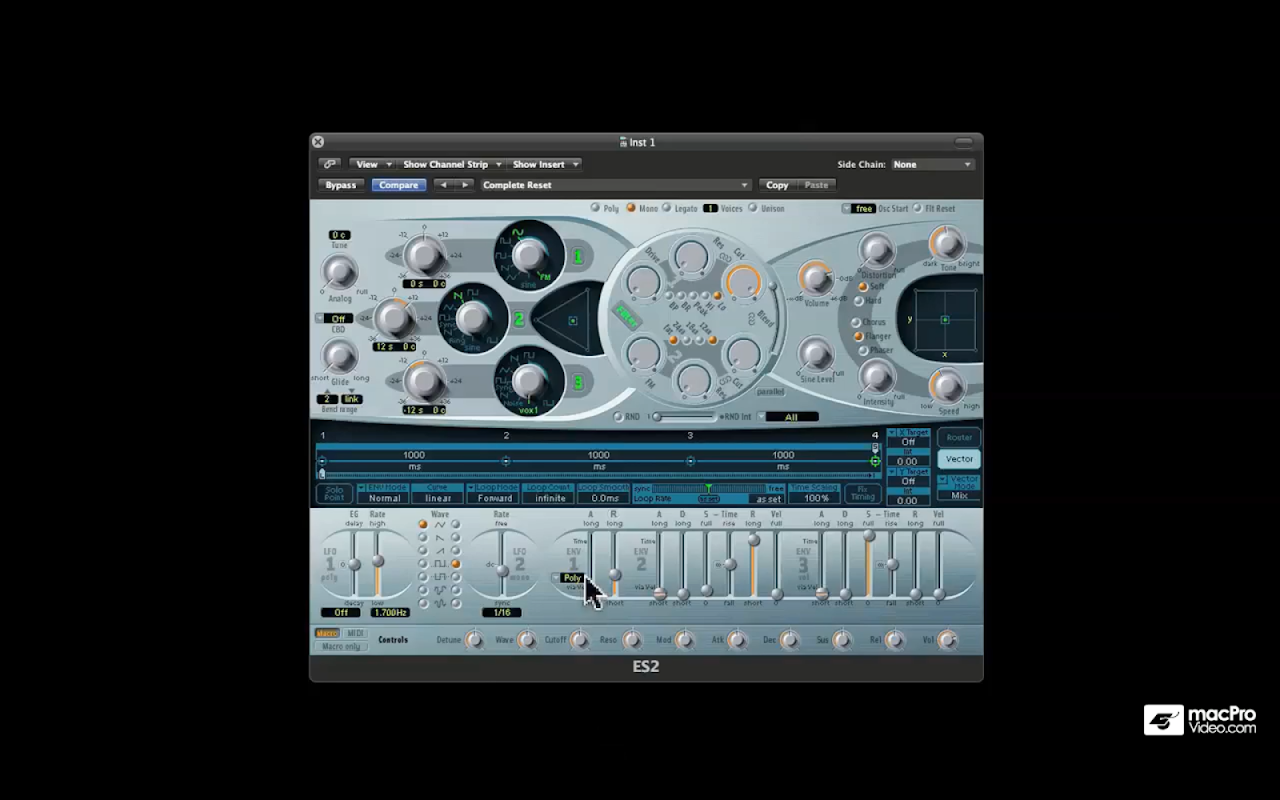Click the Compare button
The image size is (1280, 800).
point(398,185)
